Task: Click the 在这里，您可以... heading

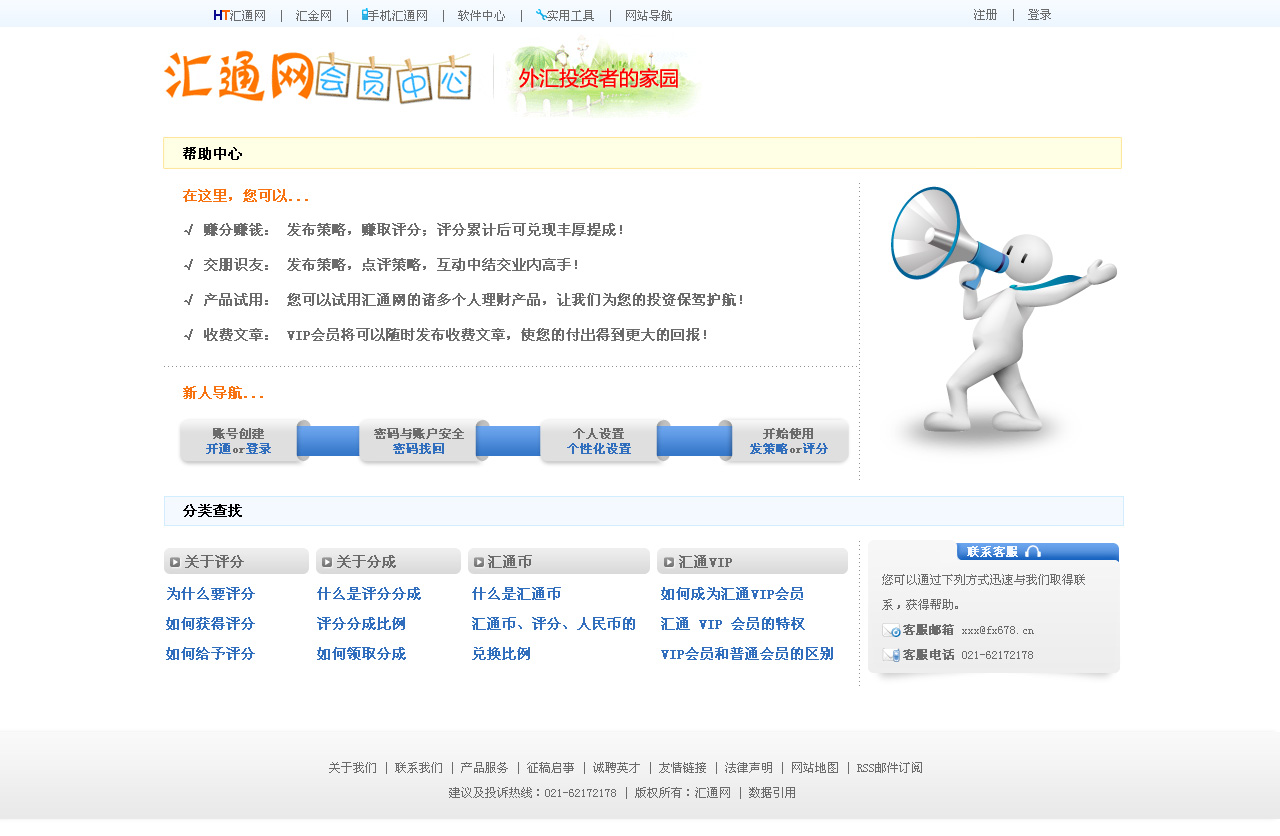Action: tap(246, 196)
